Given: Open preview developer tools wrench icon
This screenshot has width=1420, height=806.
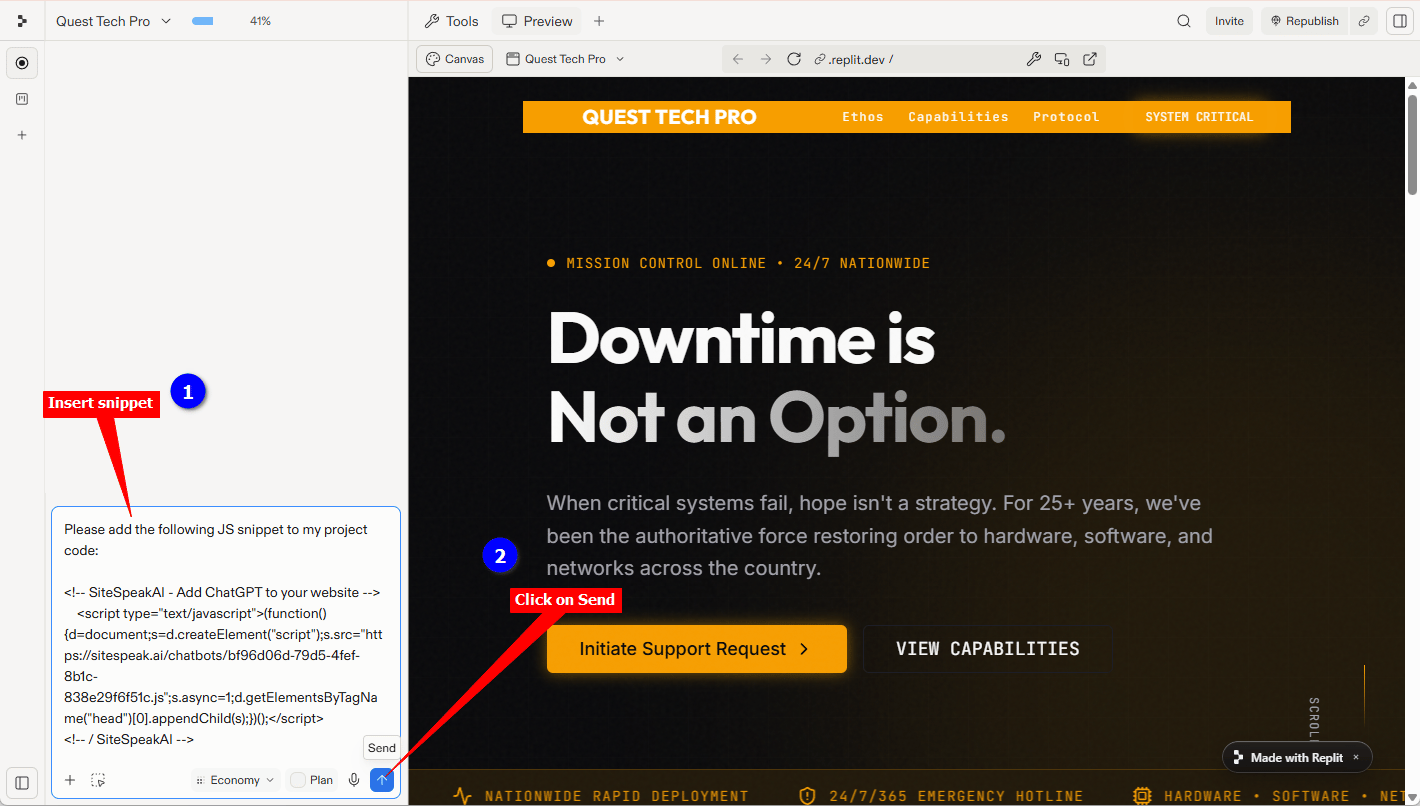Looking at the screenshot, I should pyautogui.click(x=1034, y=59).
